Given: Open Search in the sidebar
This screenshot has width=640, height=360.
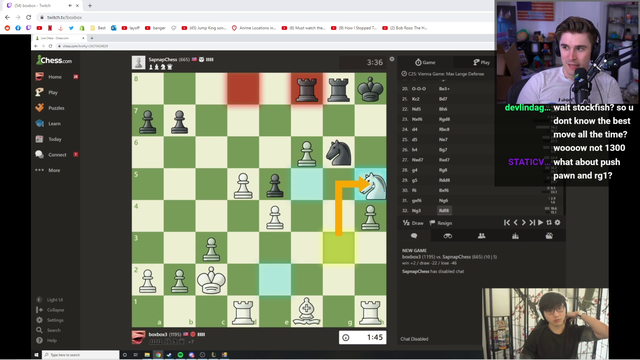Looking at the screenshot, I should point(49,330).
